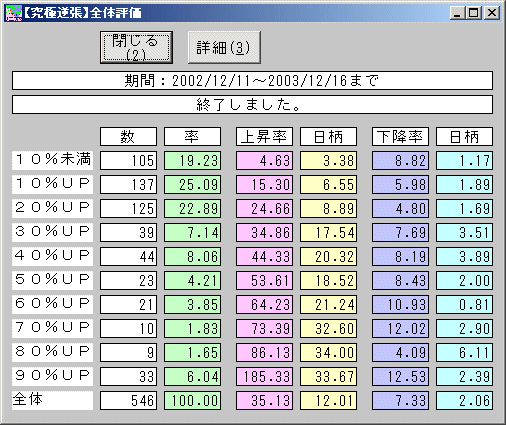Select the １０％未満 row label

pos(53,160)
